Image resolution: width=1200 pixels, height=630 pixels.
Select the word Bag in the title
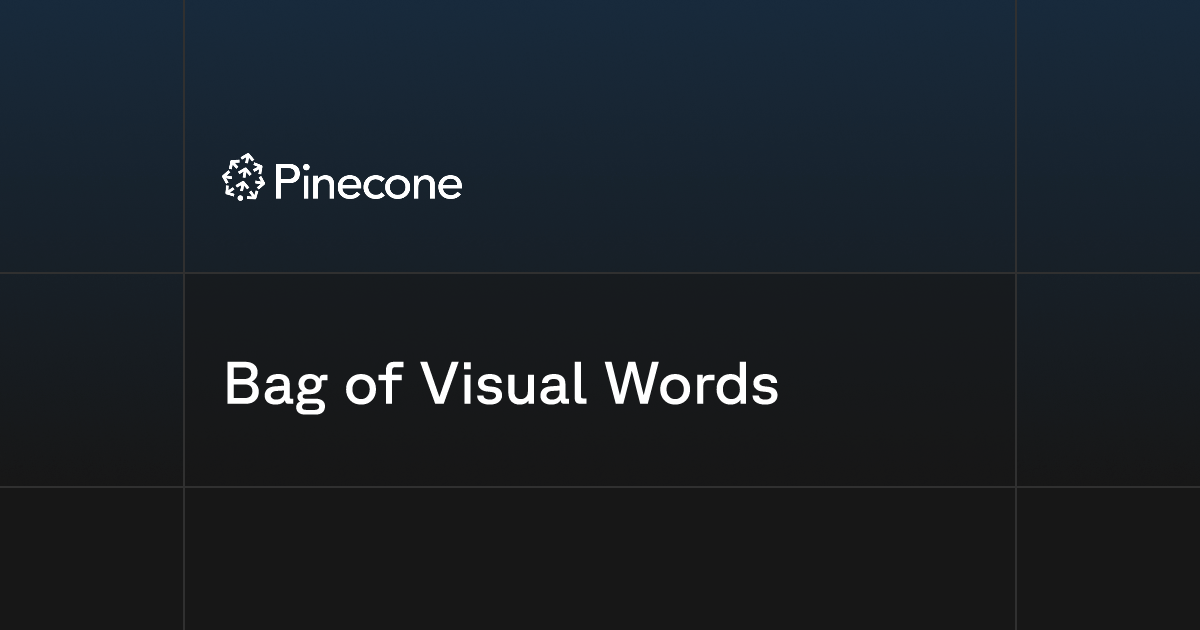pos(275,384)
